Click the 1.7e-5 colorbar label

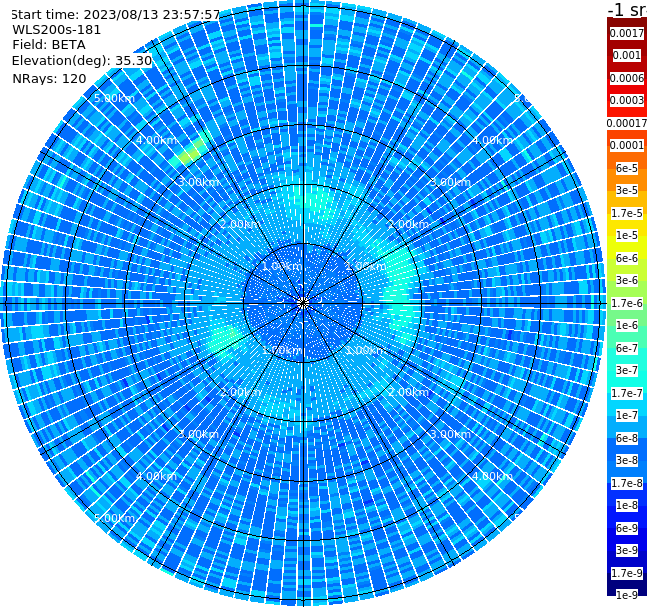(x=627, y=213)
